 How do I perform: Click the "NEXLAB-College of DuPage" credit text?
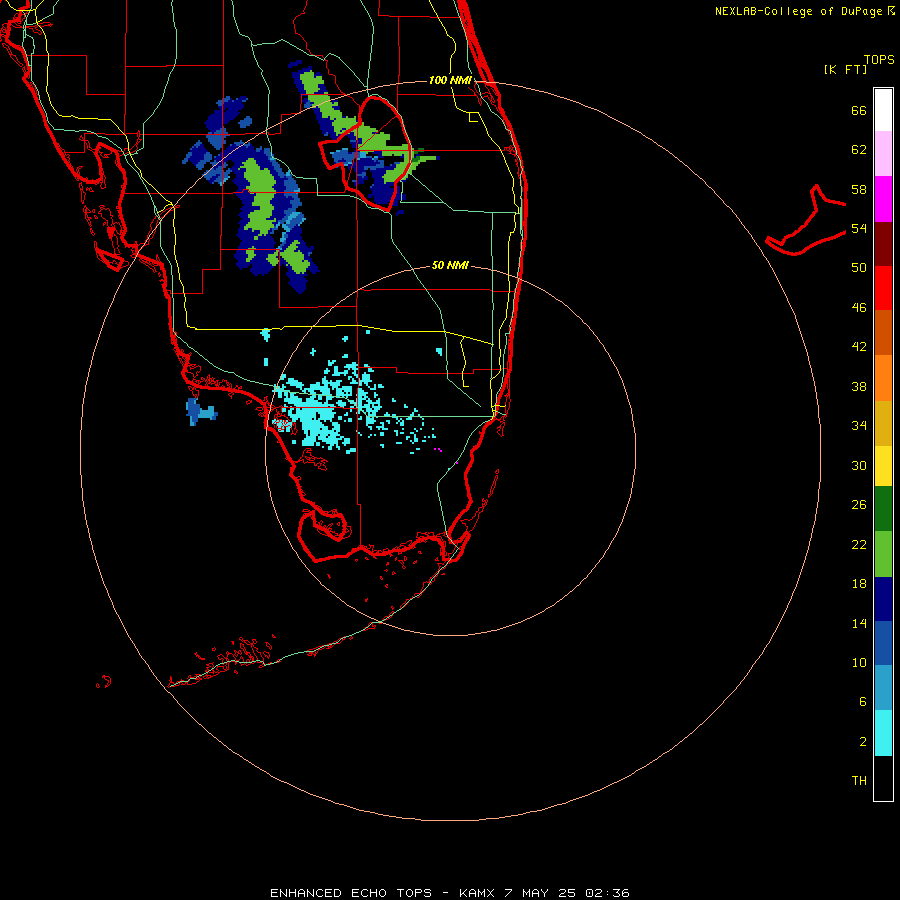[x=798, y=11]
